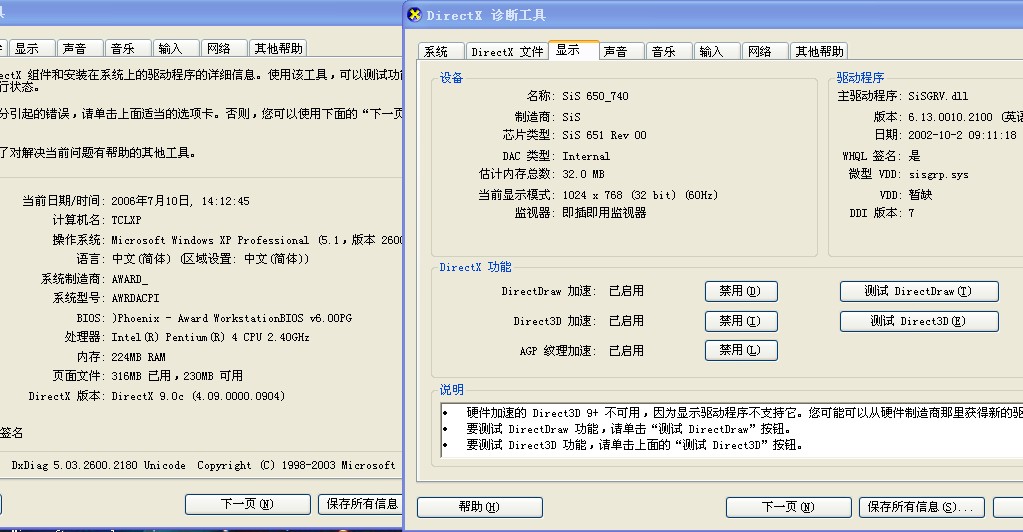Click processor text Intel(R) Pentium(R) 4 CPU 2.40GHz
The width and height of the screenshot is (1023, 532).
click(210, 337)
